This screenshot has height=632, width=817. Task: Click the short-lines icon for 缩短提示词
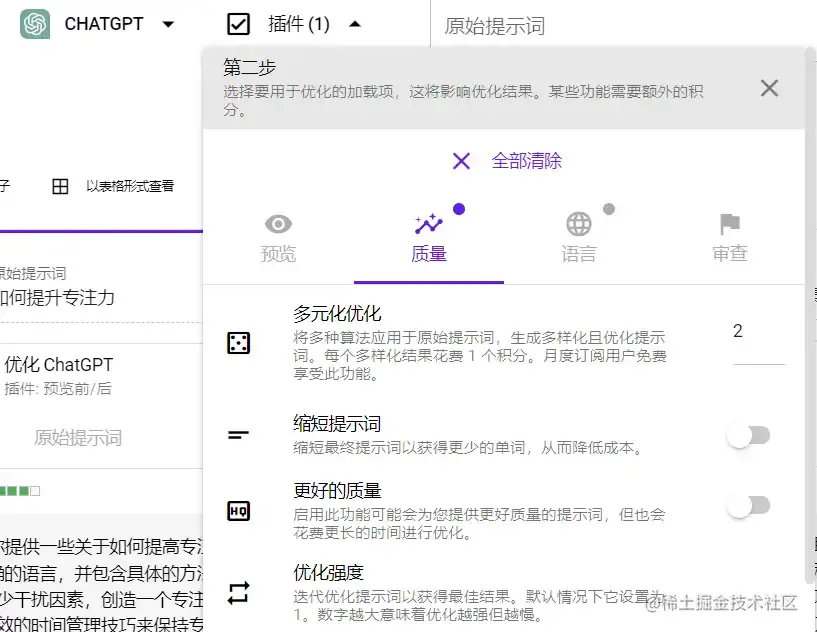pyautogui.click(x=238, y=434)
